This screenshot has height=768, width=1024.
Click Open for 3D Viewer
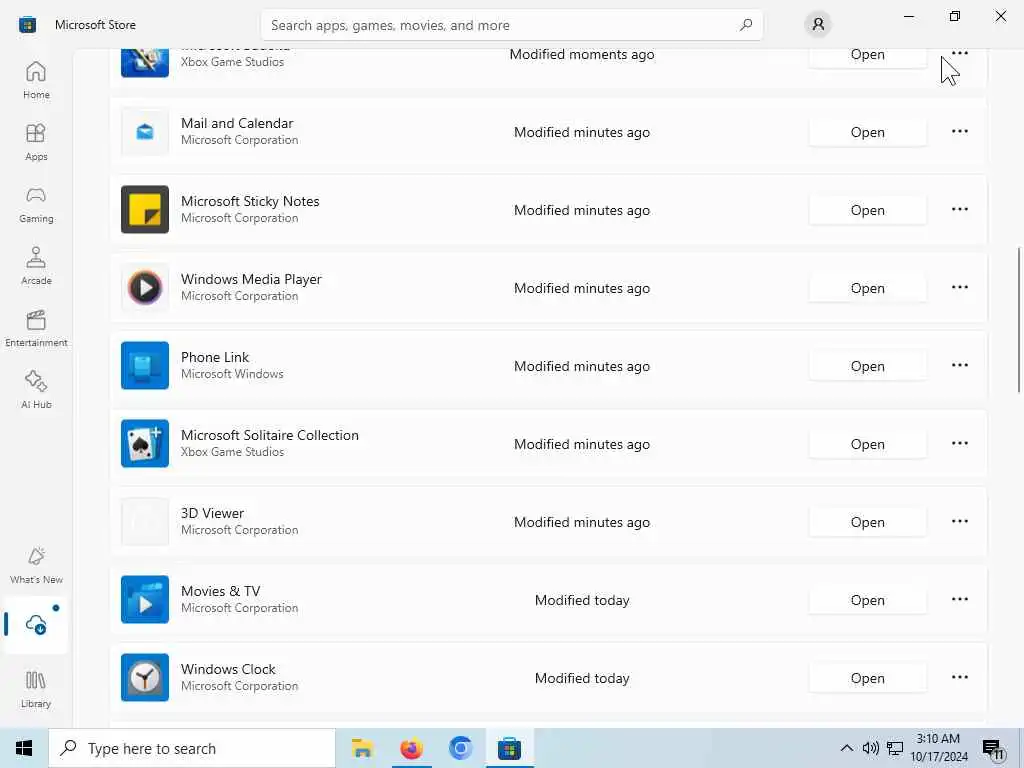[867, 521]
